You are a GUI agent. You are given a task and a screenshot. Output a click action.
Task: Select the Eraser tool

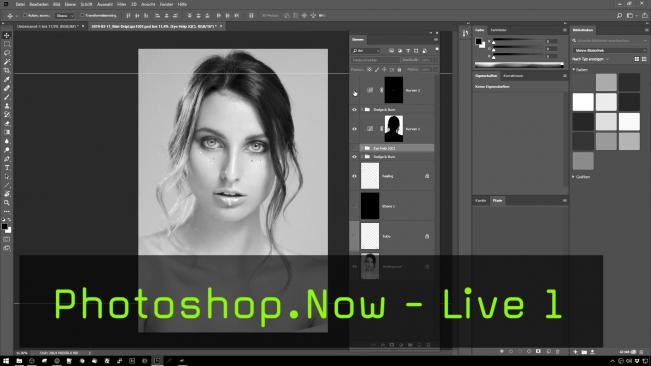pyautogui.click(x=7, y=123)
